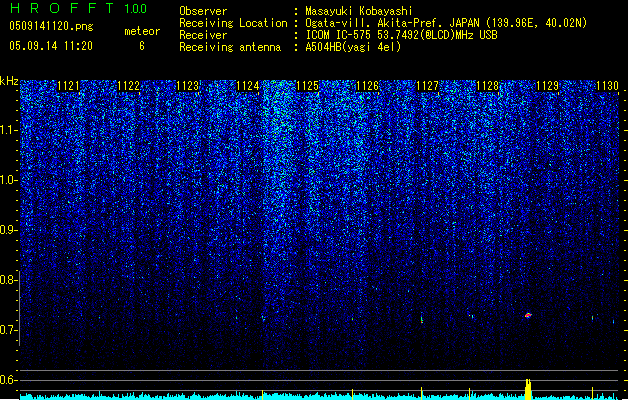The width and height of the screenshot is (629, 400).
Task: Click the 1123 time marker
Action: point(188,86)
